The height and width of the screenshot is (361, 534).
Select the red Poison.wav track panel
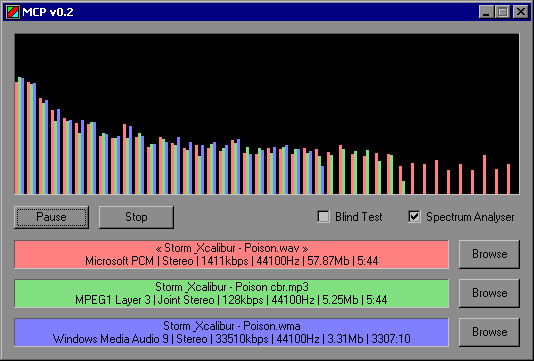point(232,254)
